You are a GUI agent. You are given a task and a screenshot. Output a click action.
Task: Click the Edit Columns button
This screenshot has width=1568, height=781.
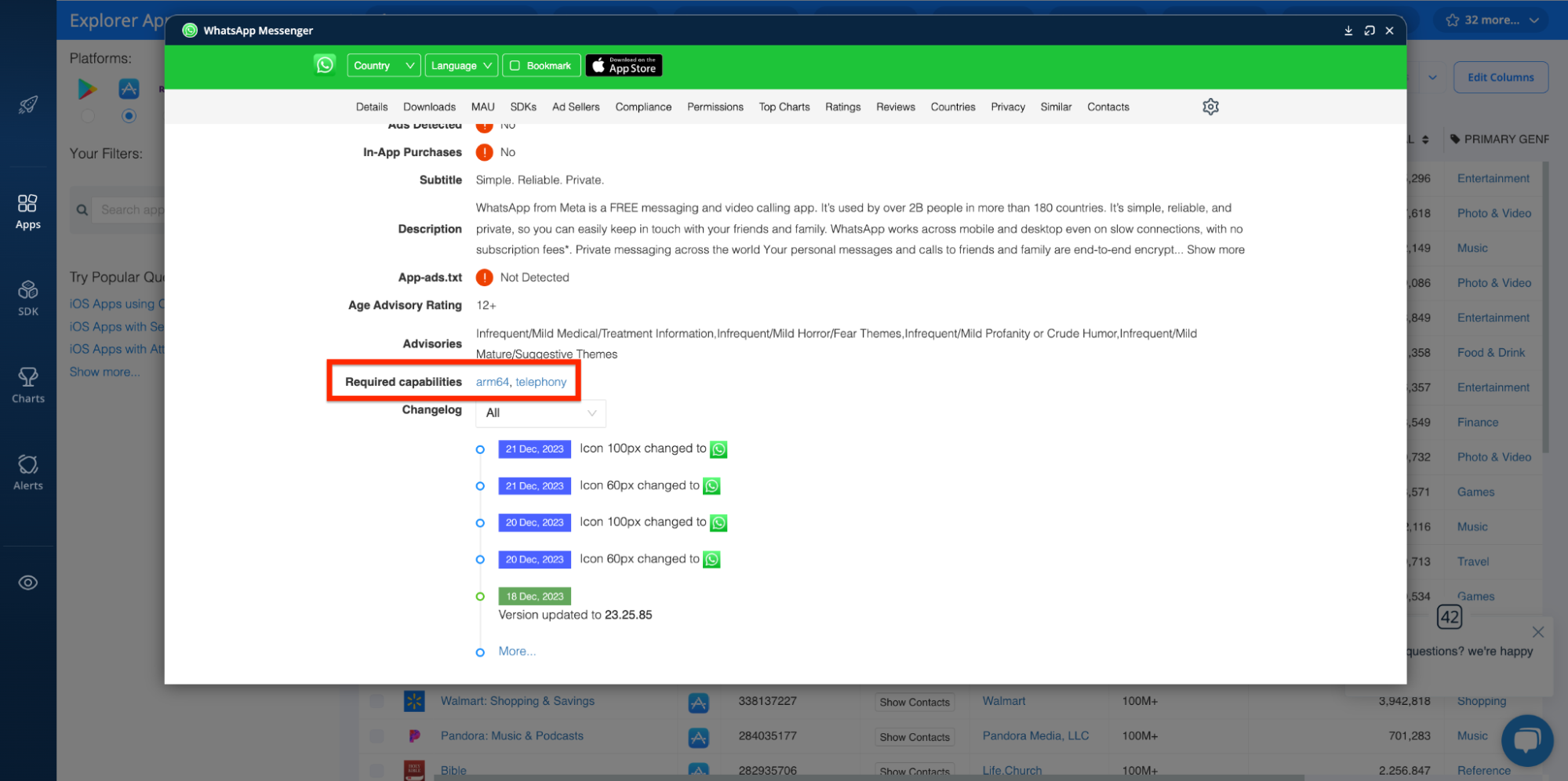1501,77
